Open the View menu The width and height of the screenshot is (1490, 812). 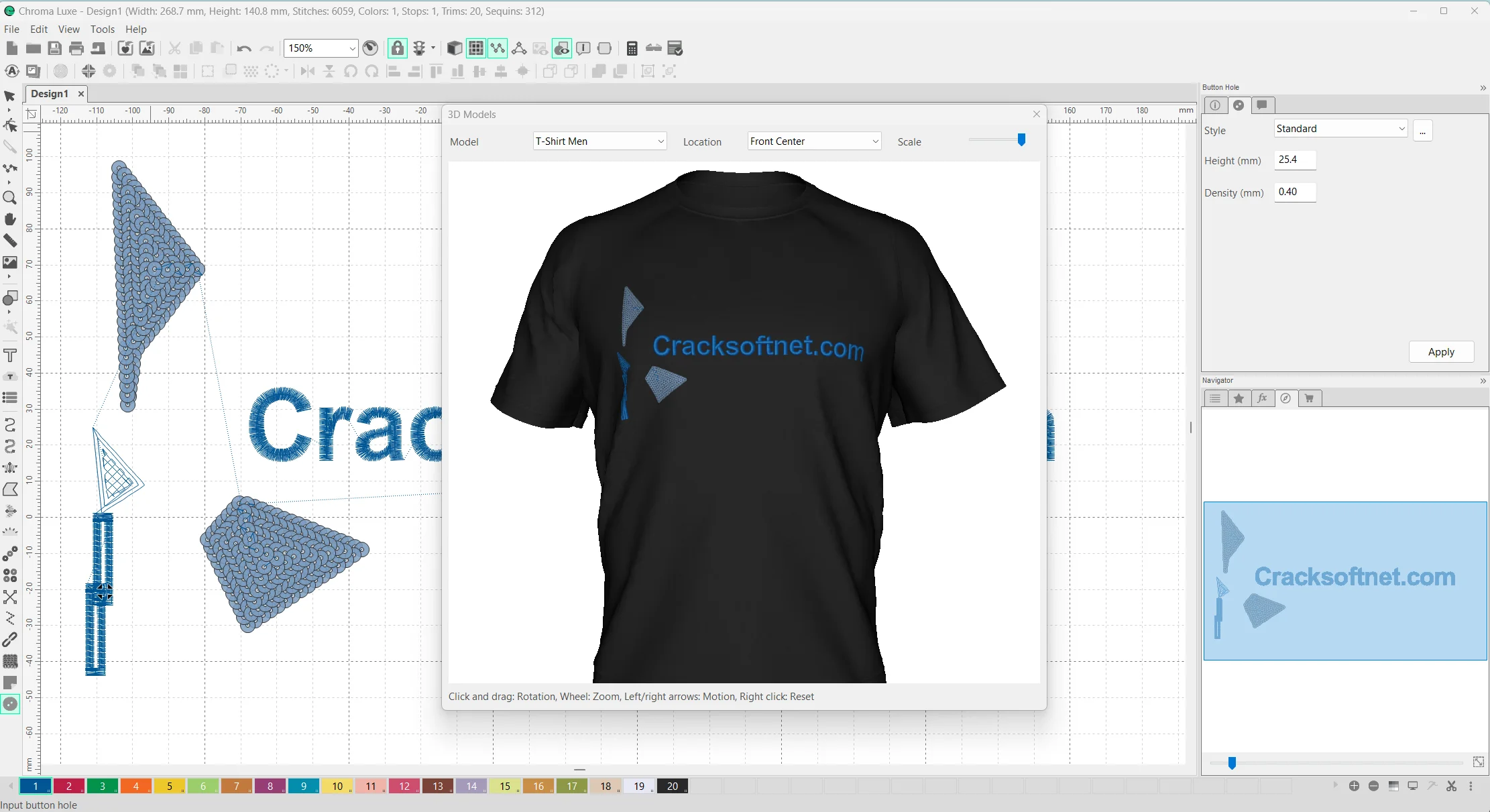click(x=69, y=30)
